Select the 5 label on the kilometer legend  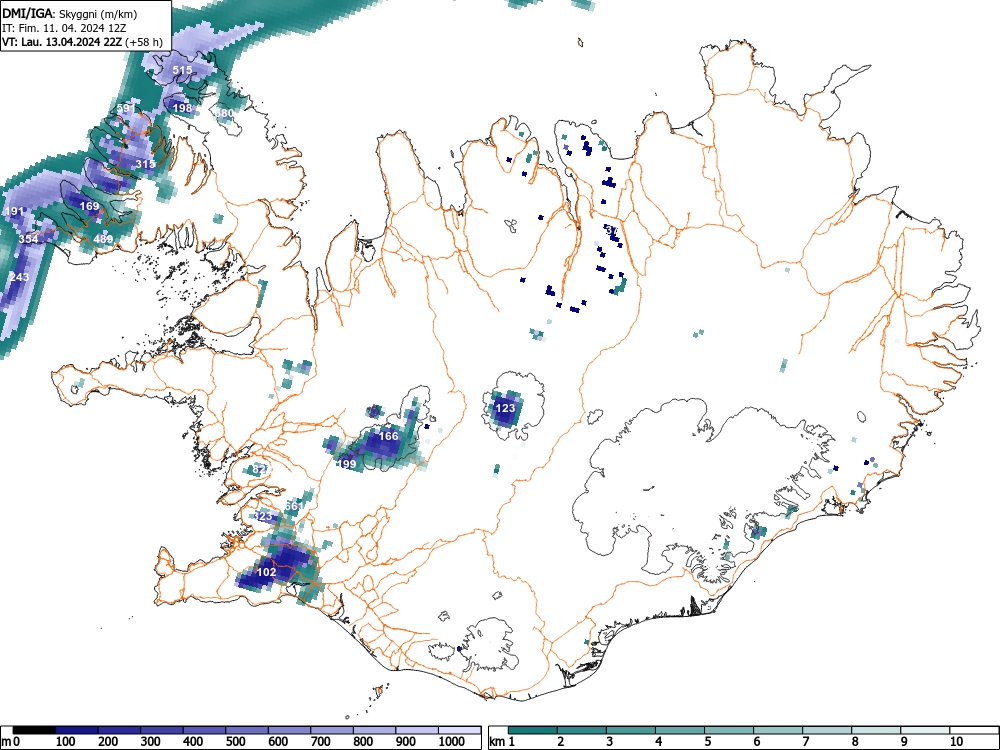[708, 741]
